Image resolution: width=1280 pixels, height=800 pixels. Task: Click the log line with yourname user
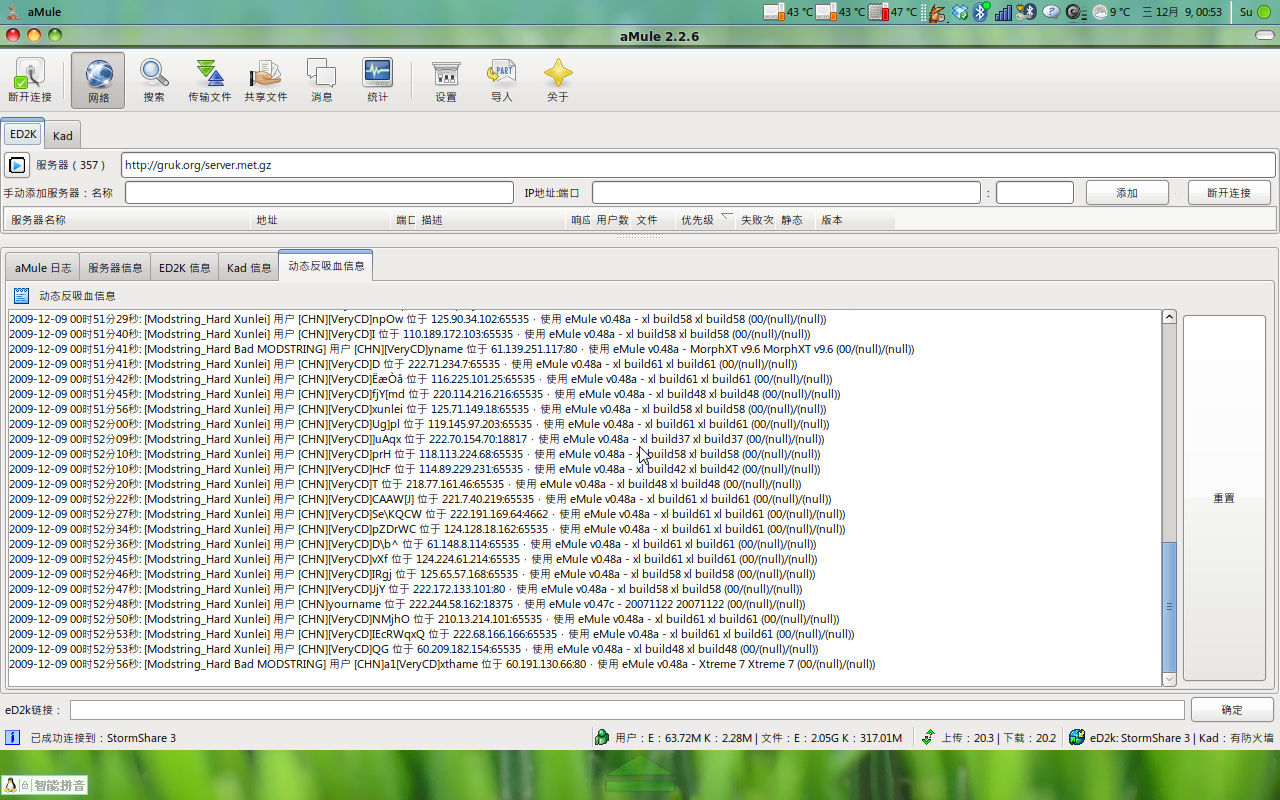407,604
